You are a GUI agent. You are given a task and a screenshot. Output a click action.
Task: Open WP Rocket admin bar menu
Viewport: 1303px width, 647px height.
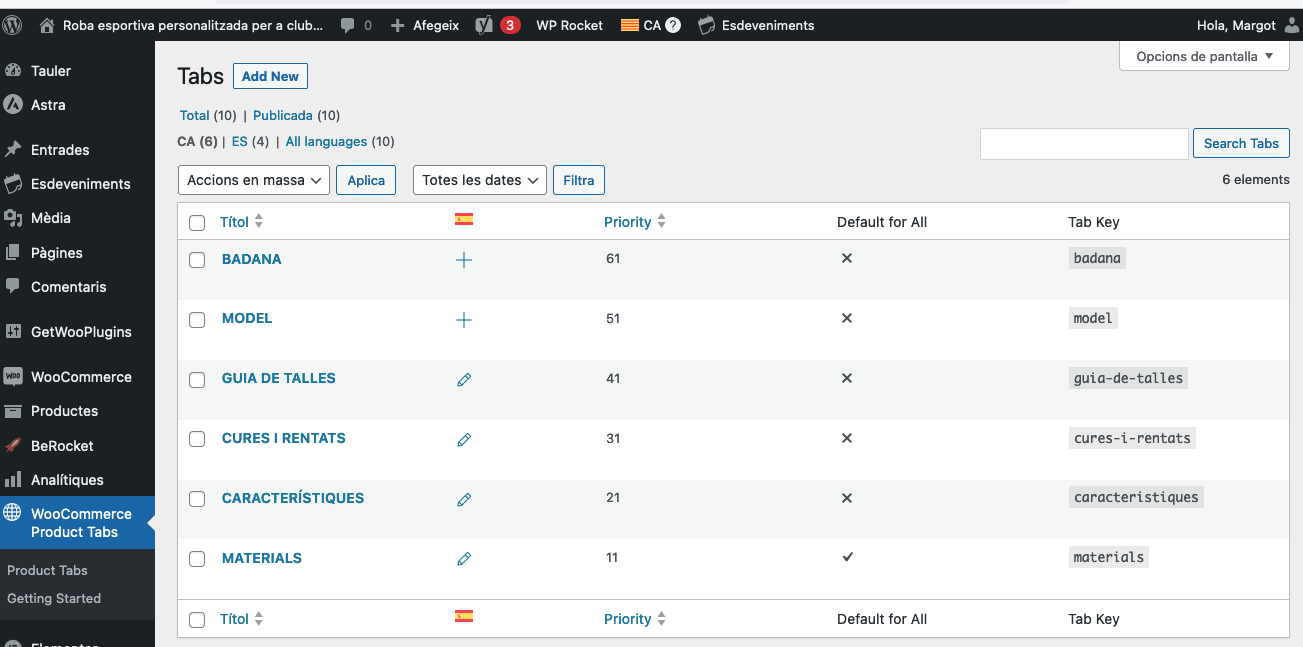570,26
